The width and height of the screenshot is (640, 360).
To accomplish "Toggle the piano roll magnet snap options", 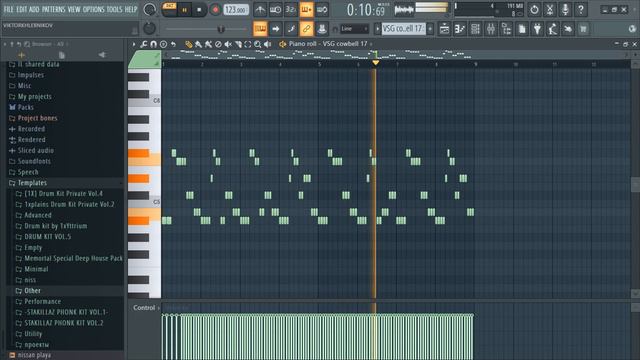I will (153, 44).
